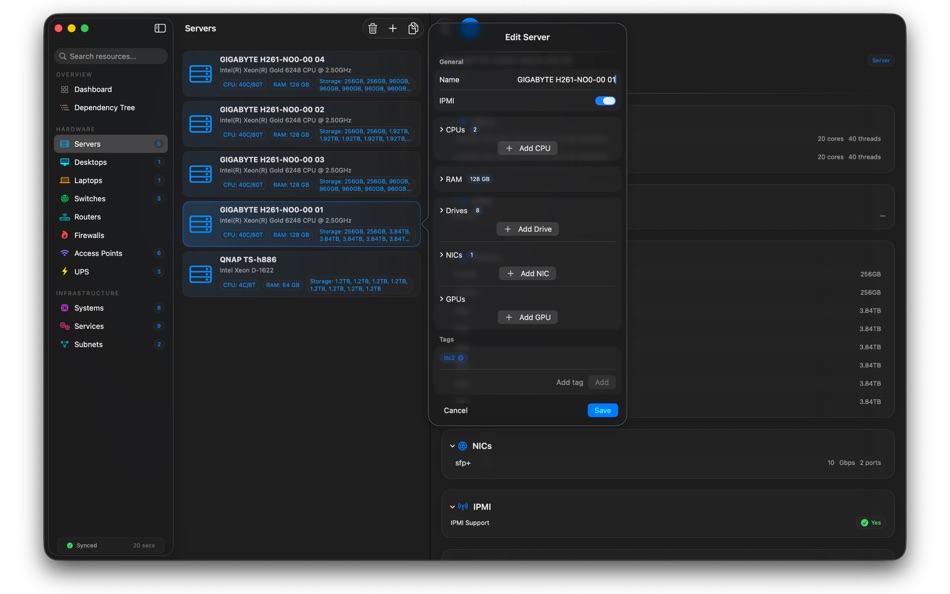Select the Services infrastructure item
The width and height of the screenshot is (950, 594).
[x=91, y=326]
